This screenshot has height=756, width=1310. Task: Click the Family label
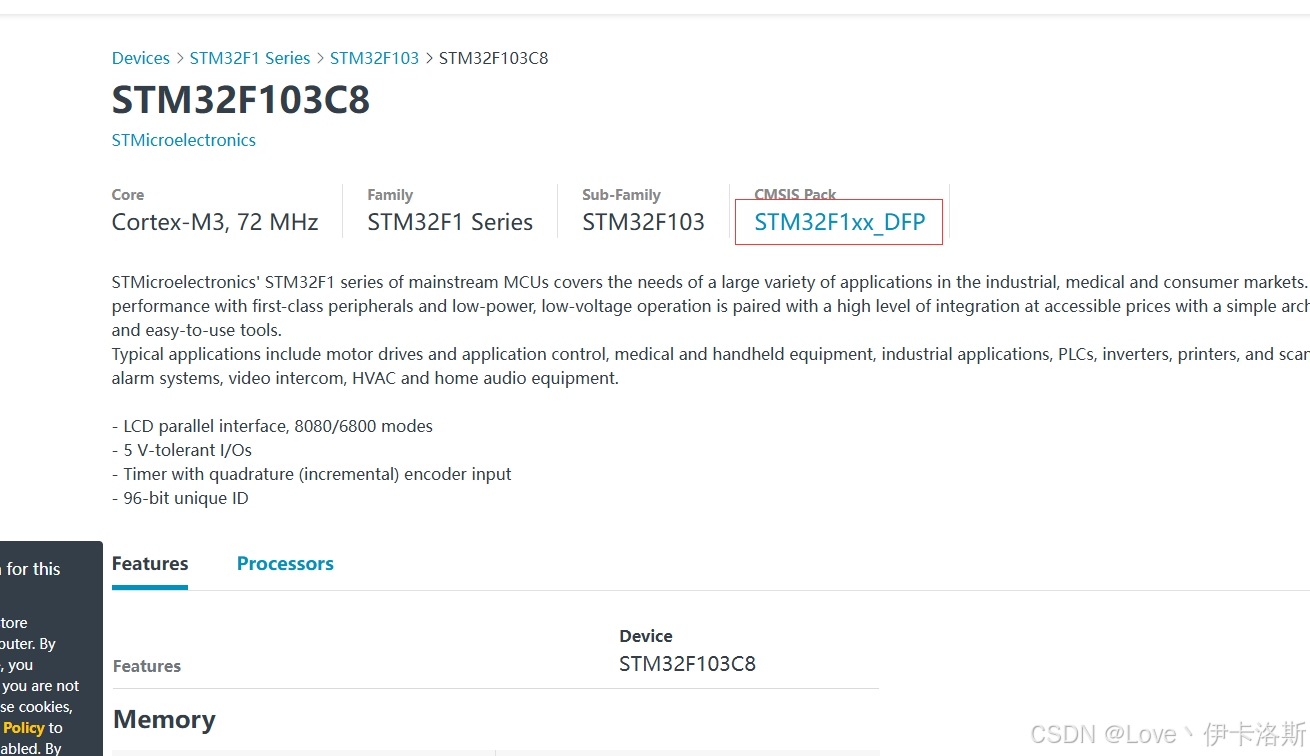point(390,195)
